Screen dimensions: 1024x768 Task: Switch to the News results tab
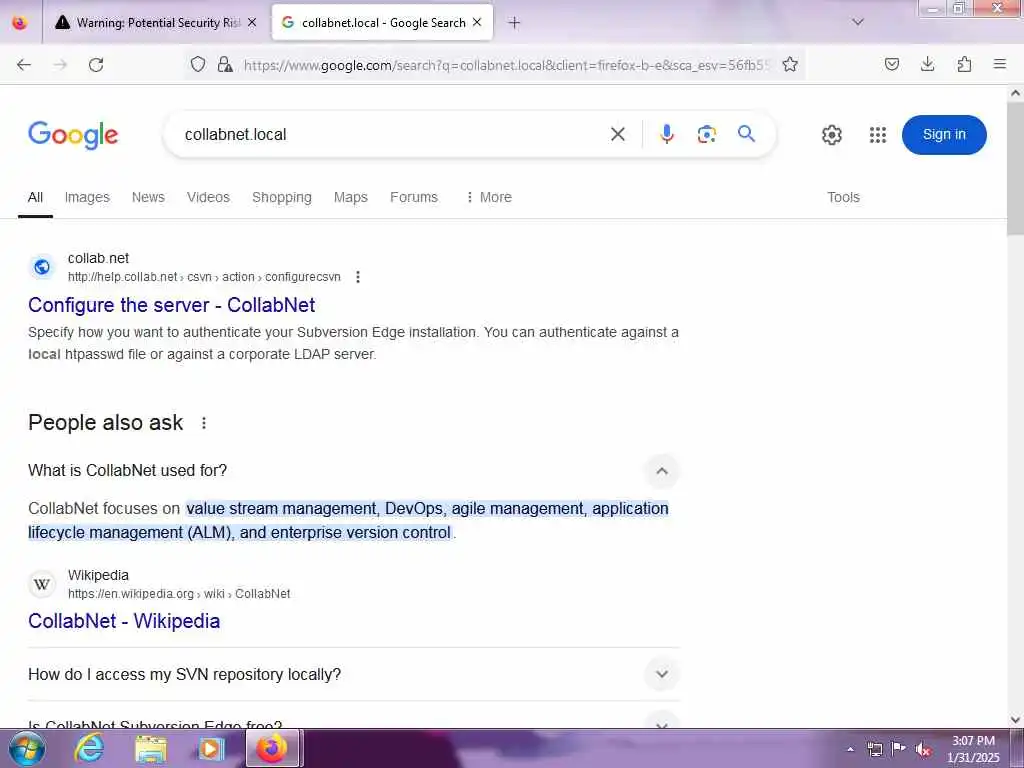click(x=148, y=197)
